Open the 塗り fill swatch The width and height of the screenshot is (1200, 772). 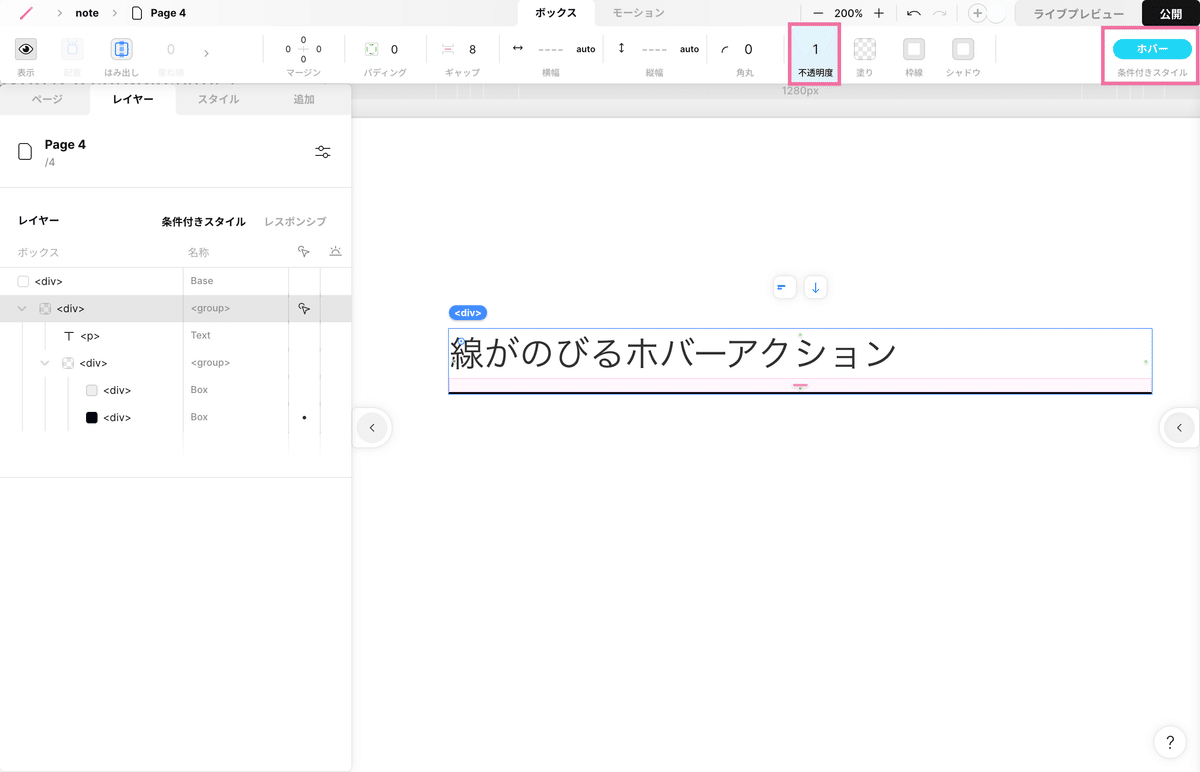point(865,49)
